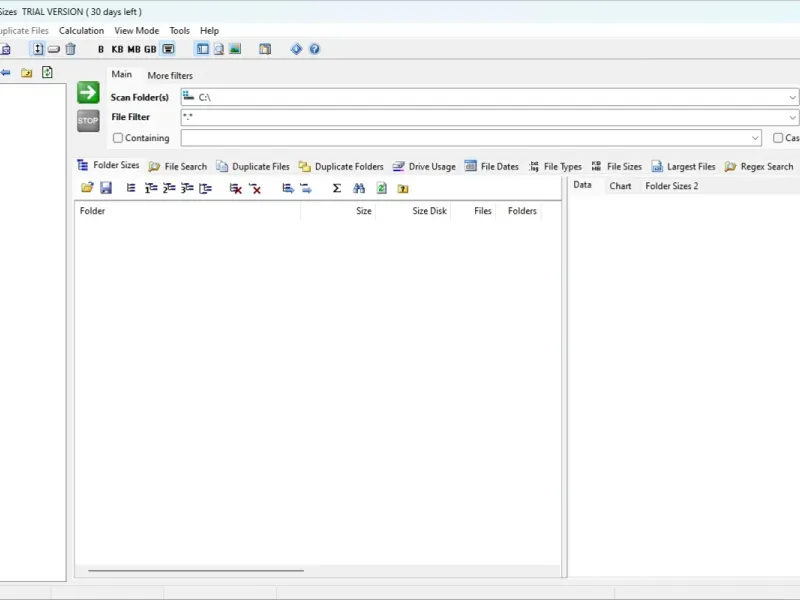
Task: Open the Duplicate Files tool
Action: [x=253, y=166]
